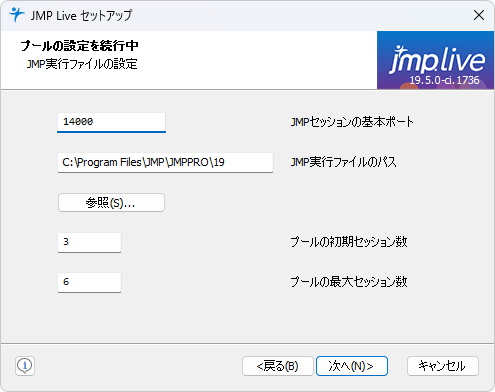Go back with the <戻る(B) button
This screenshot has height=392, width=495.
point(278,366)
